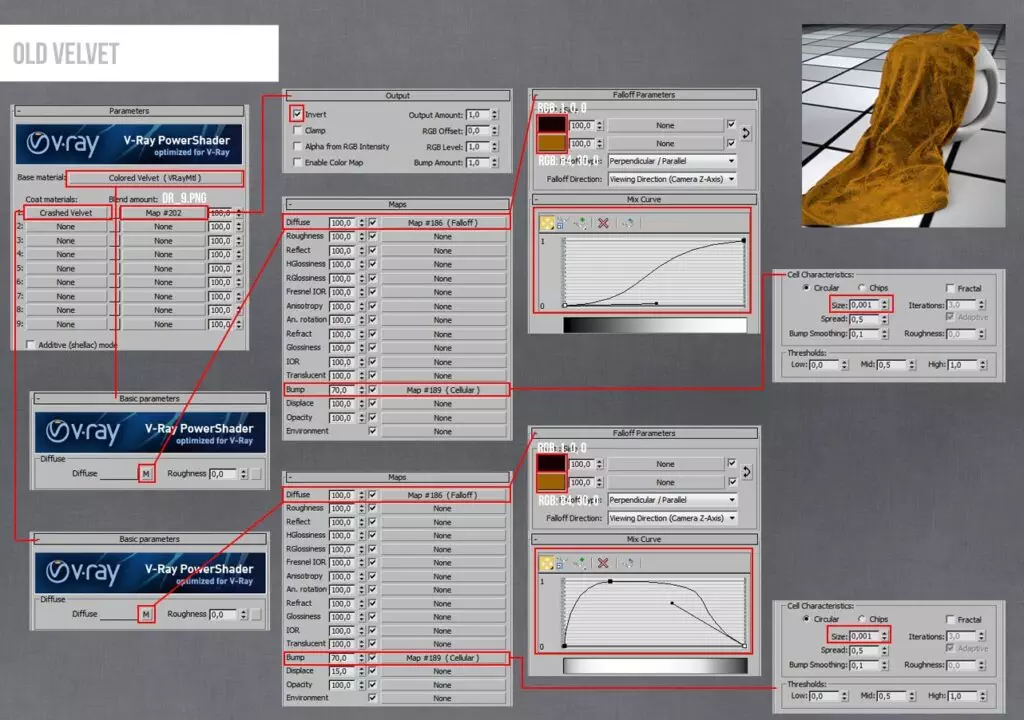Enable the Invert checkbox in Output

[295, 113]
